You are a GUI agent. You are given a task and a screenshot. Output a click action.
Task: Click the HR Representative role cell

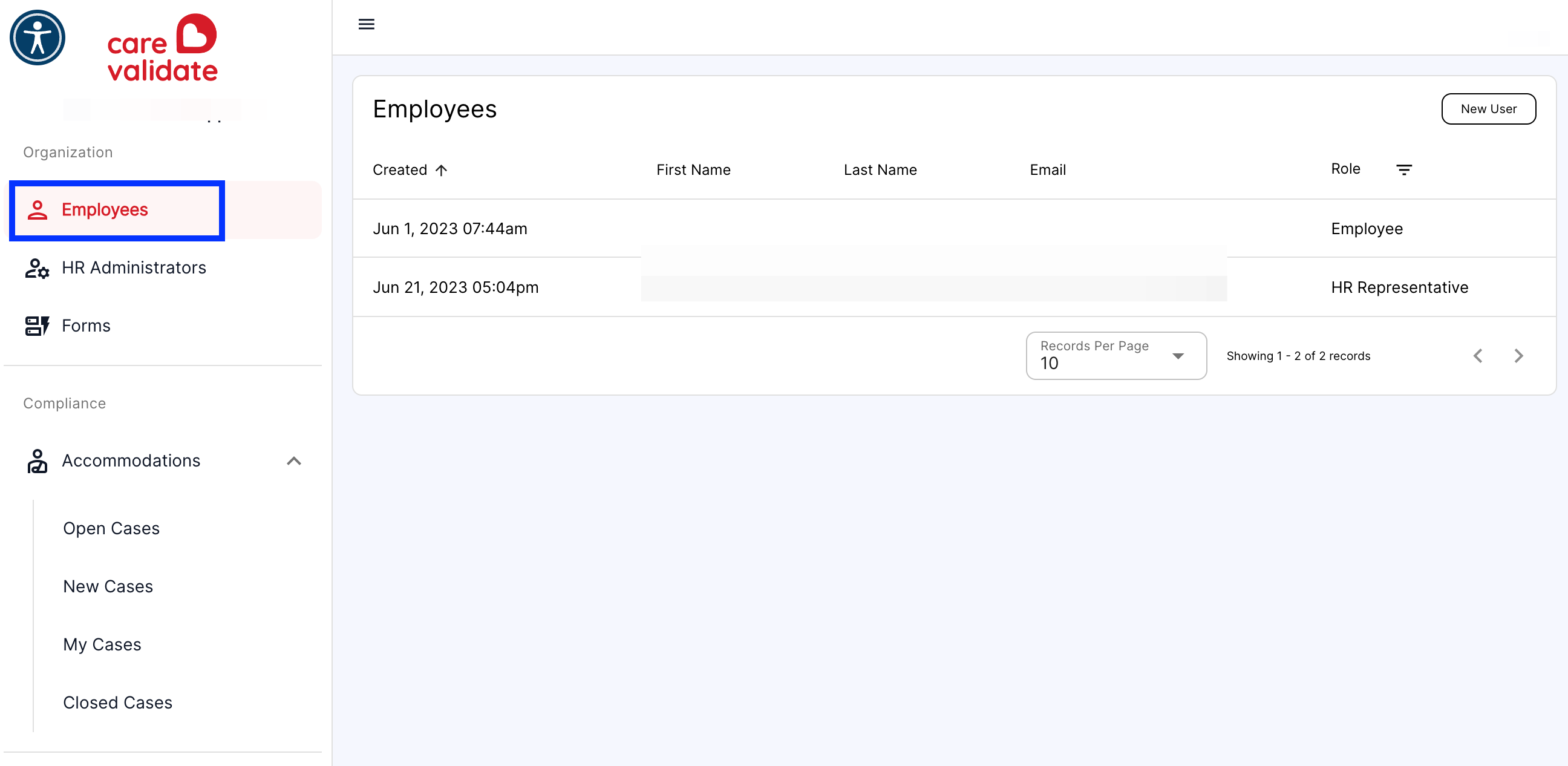point(1399,287)
